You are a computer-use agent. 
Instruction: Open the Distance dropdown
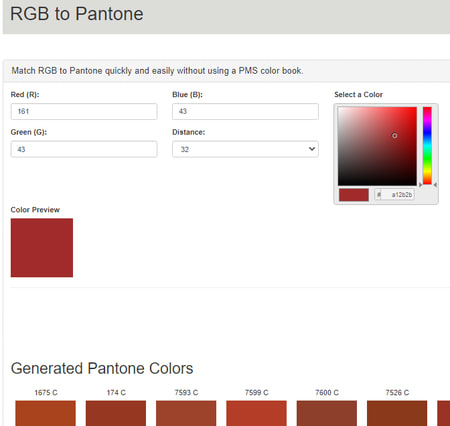click(x=245, y=149)
